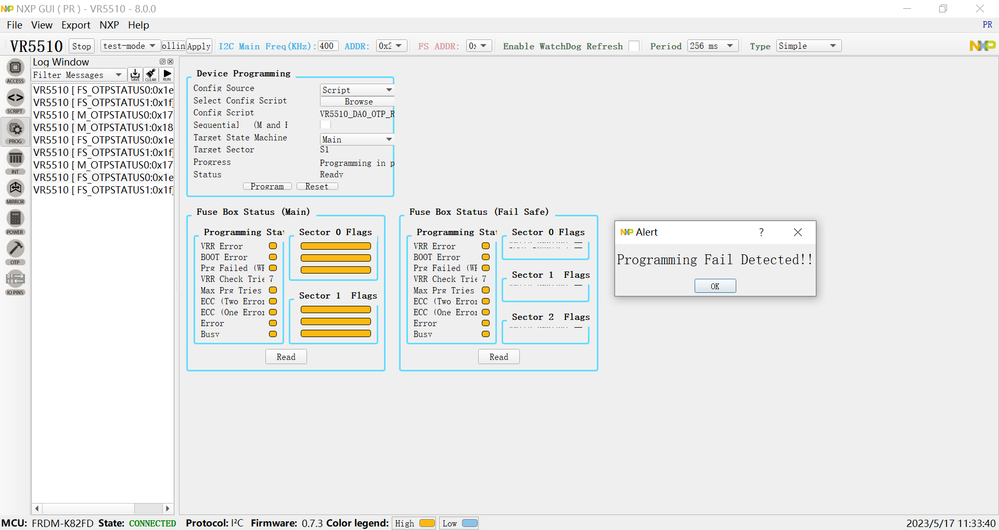The width and height of the screenshot is (999, 530).
Task: Browse for a config script
Action: 358,102
